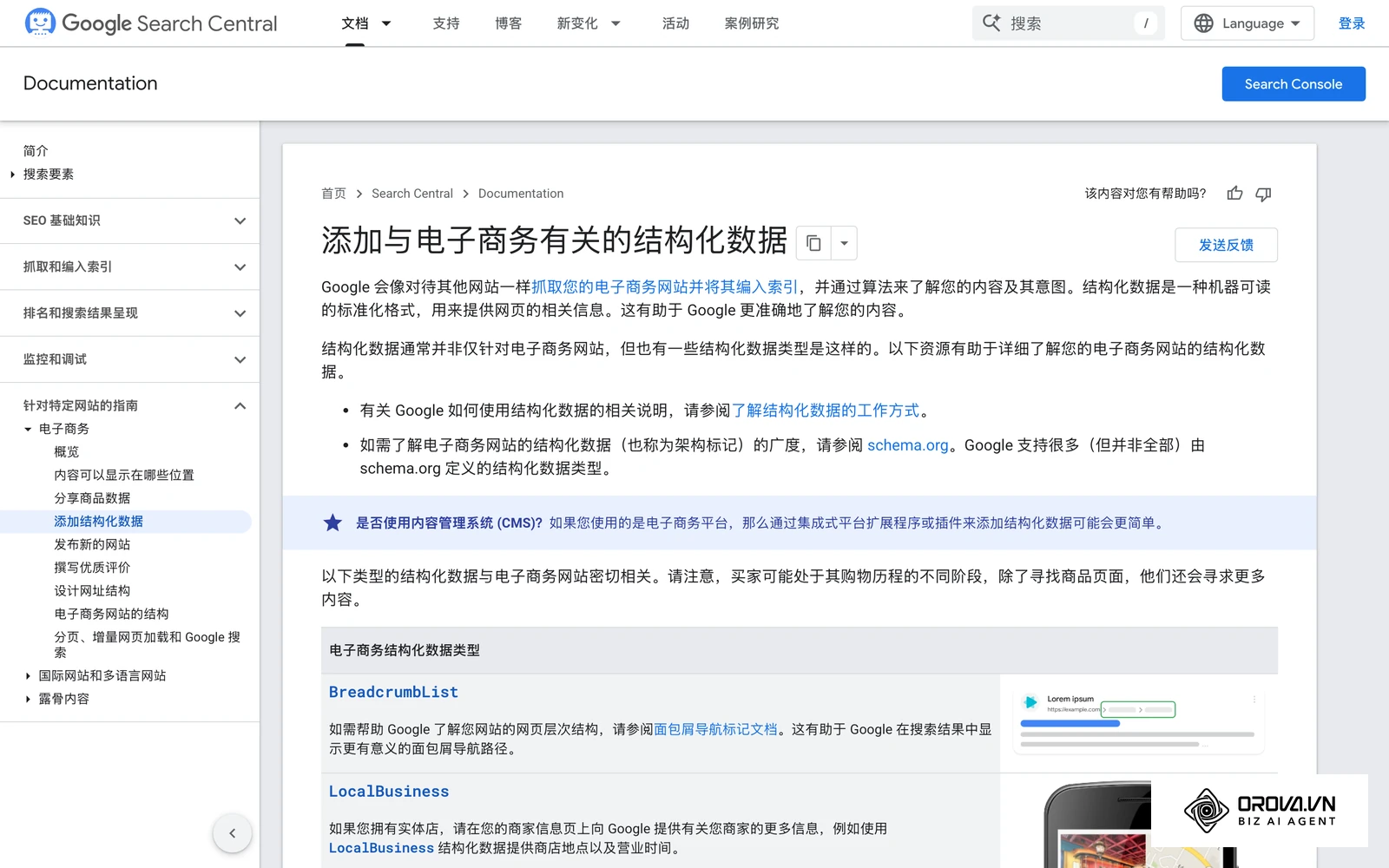This screenshot has height=868, width=1389.
Task: Click the thumbs down not helpful icon
Action: (1263, 194)
